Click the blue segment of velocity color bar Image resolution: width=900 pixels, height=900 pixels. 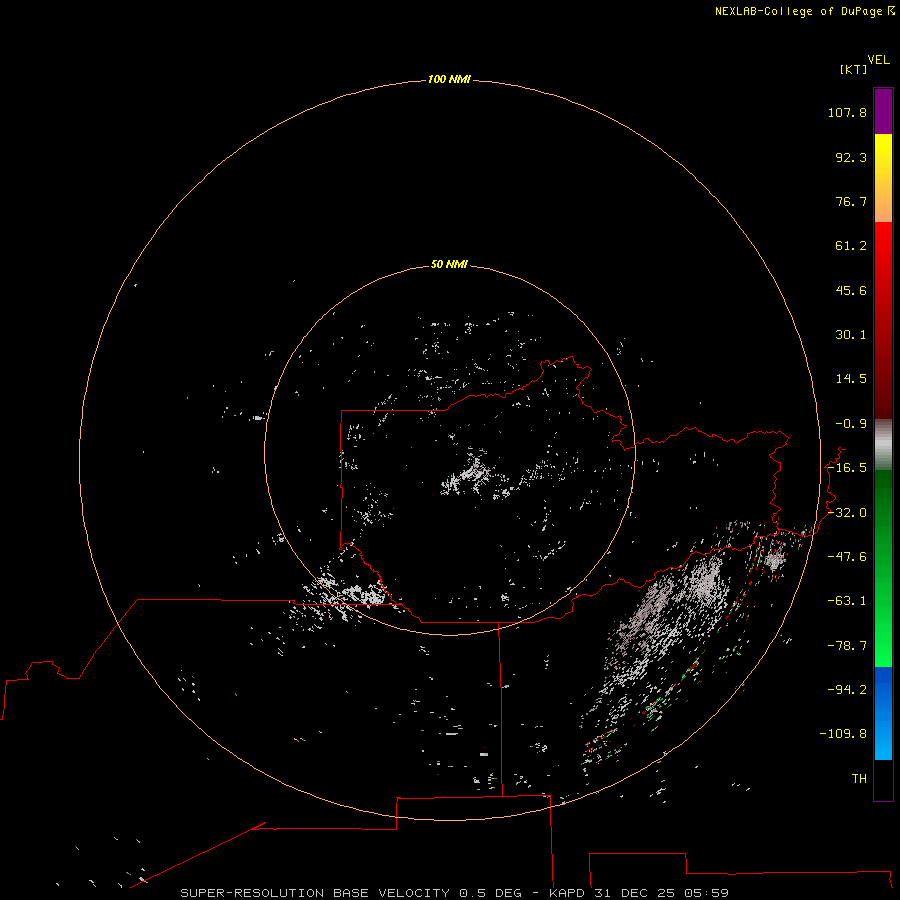pos(883,713)
